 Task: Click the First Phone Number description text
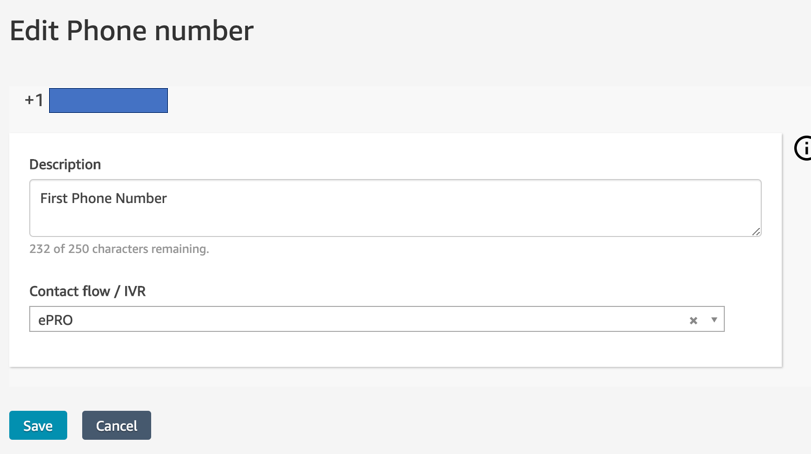103,198
